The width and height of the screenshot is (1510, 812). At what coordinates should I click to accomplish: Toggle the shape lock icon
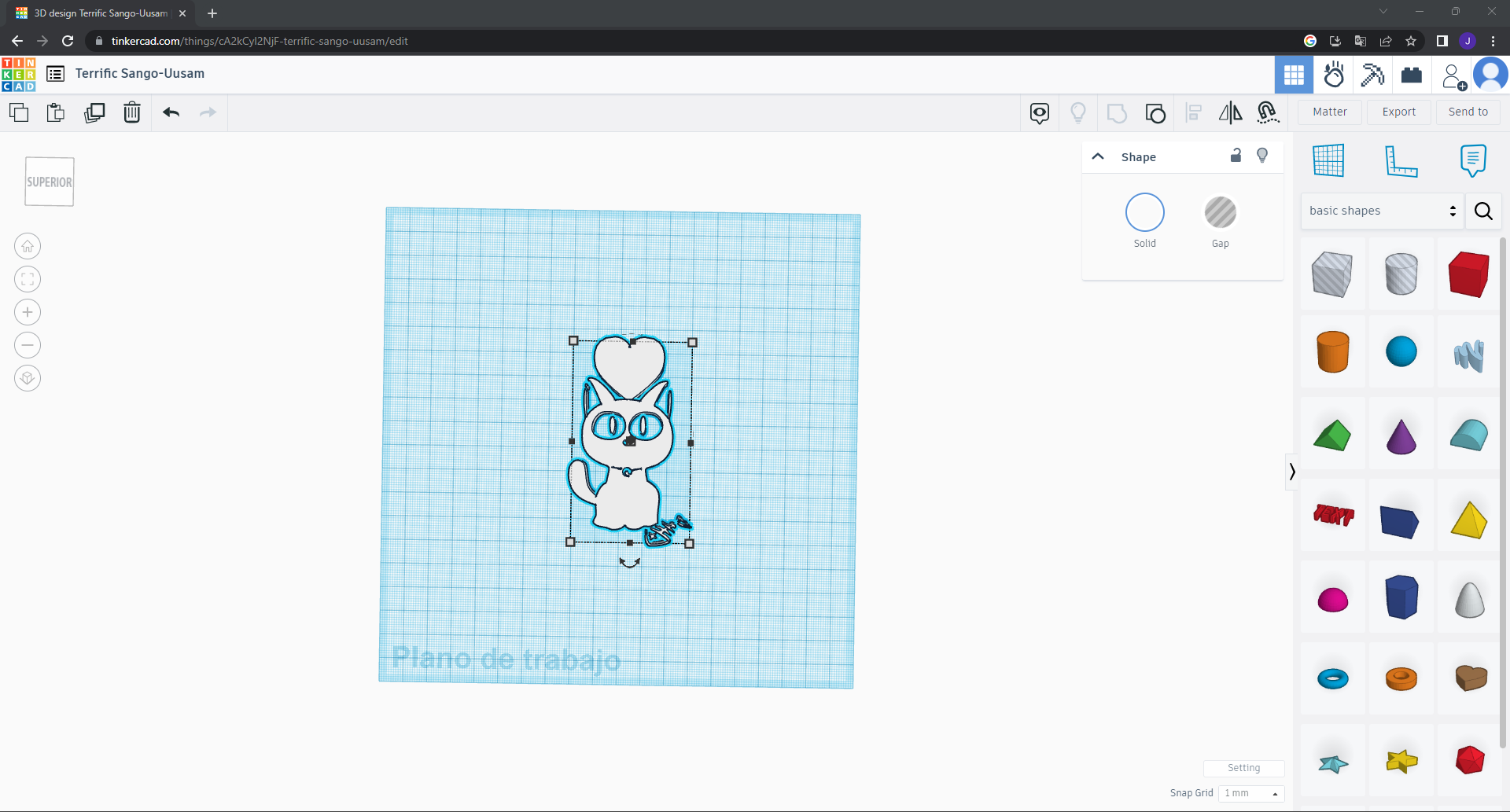click(1236, 156)
